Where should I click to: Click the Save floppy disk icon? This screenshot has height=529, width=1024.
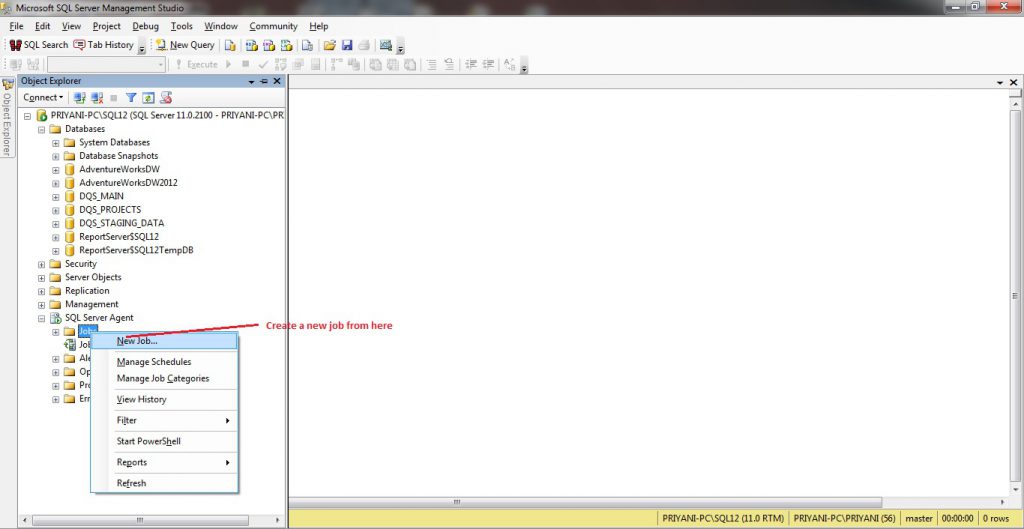347,45
